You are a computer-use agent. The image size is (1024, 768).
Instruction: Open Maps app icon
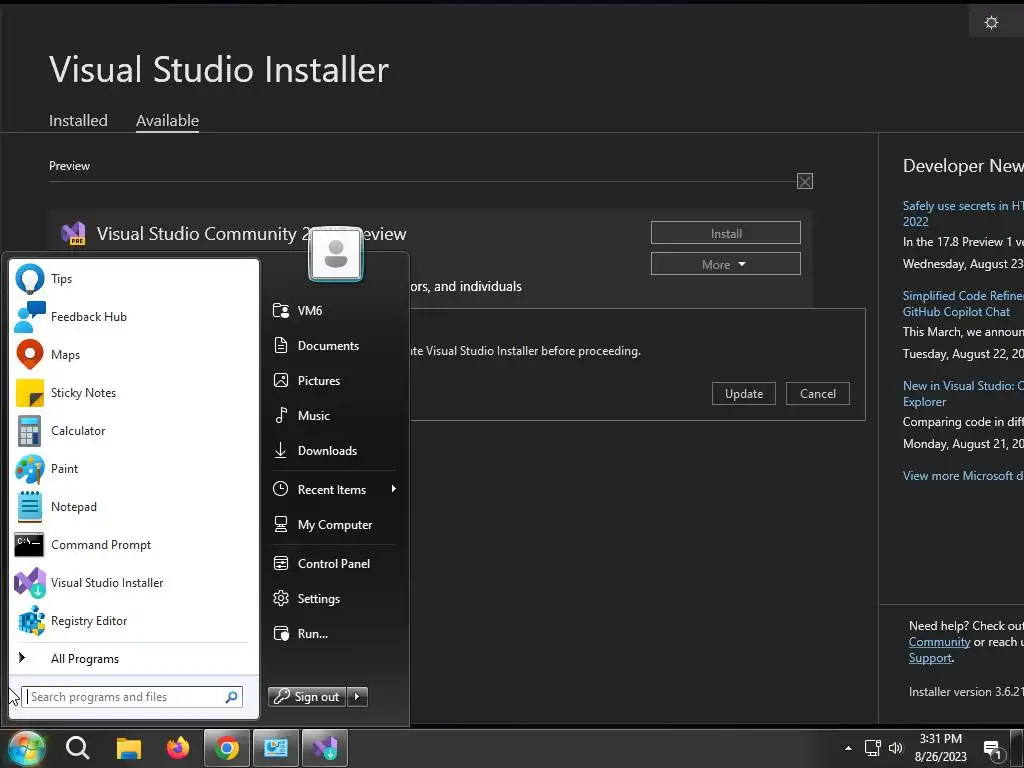point(29,355)
